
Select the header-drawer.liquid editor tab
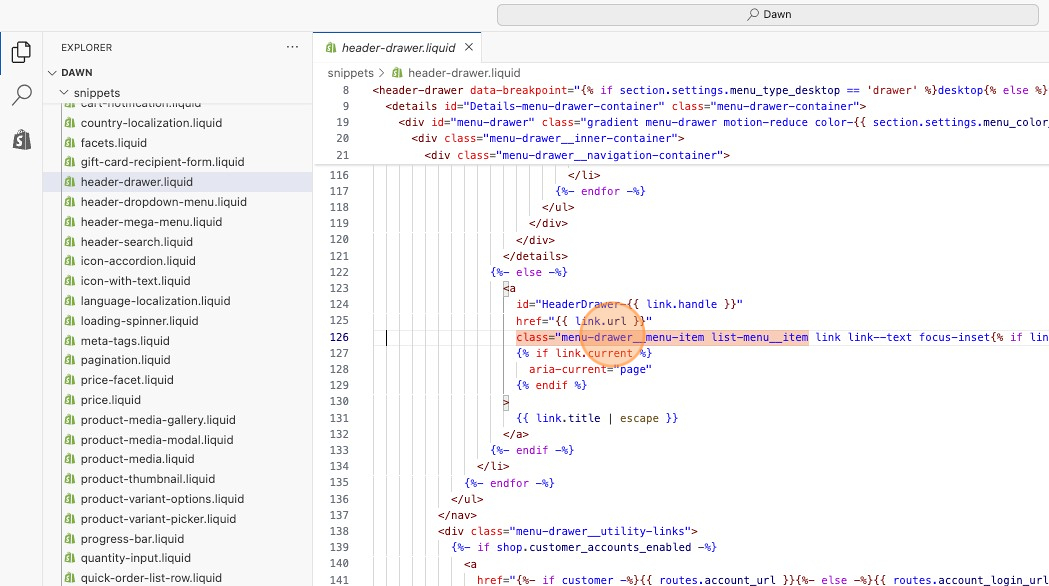click(397, 47)
